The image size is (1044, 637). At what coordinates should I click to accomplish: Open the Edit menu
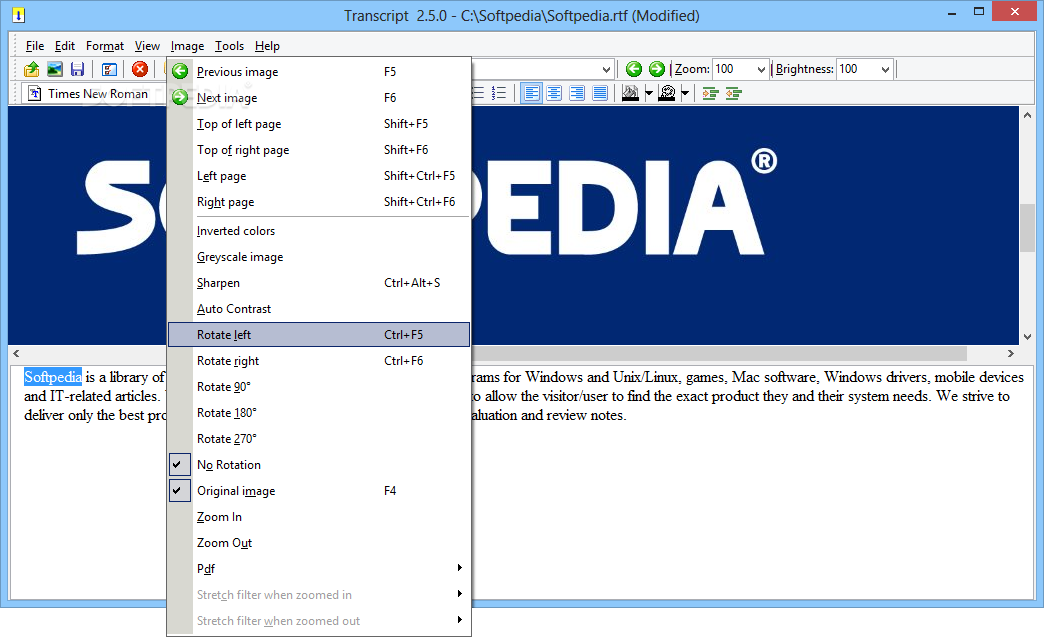(65, 46)
